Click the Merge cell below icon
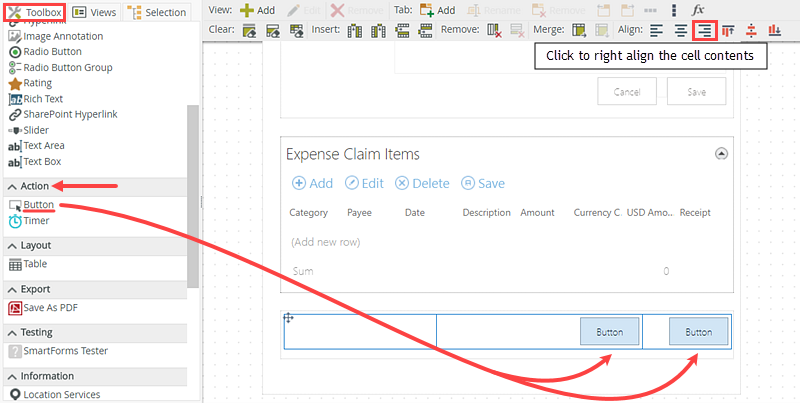 coord(603,31)
